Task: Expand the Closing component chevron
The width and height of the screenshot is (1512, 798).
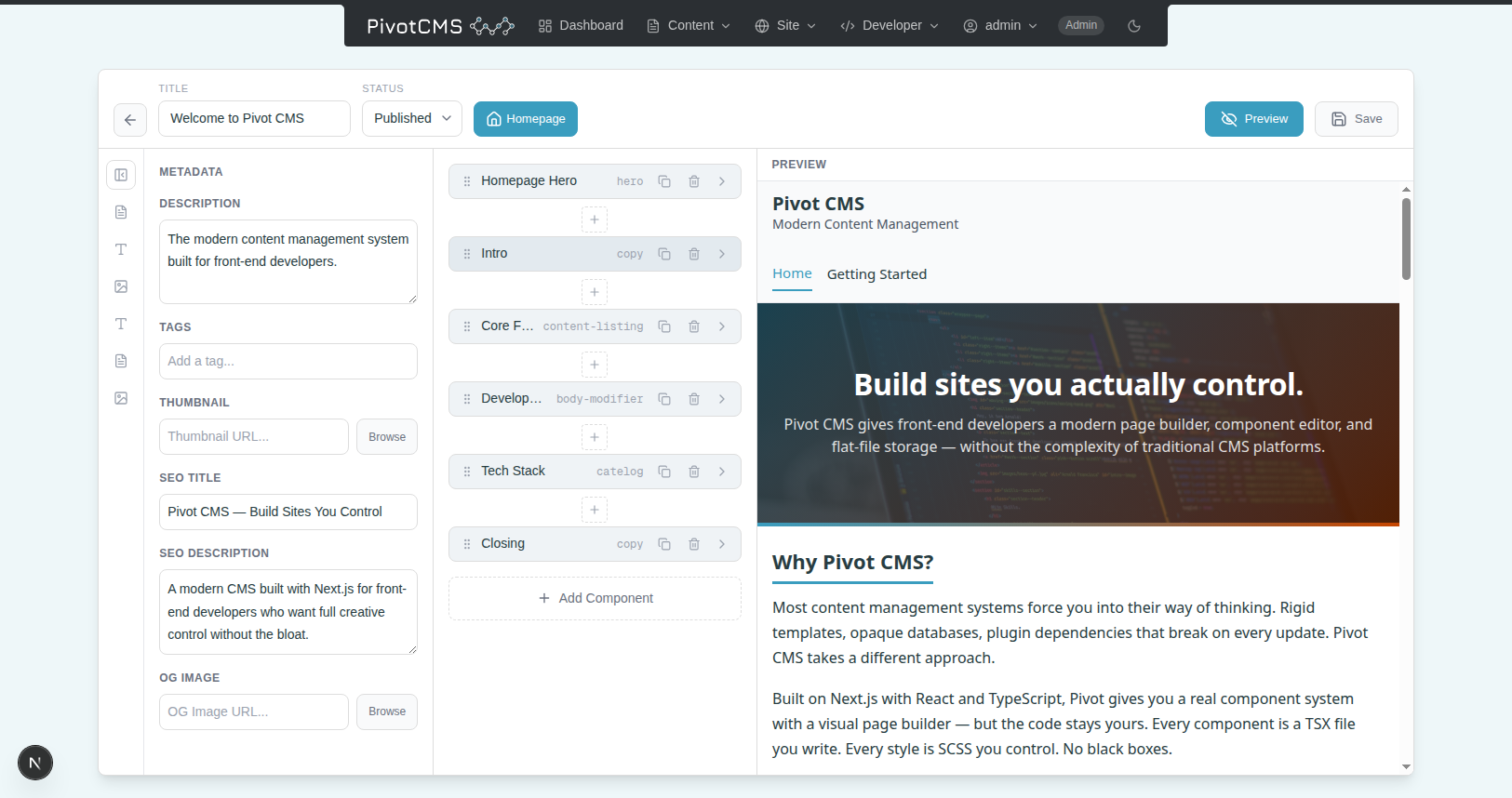Action: pos(722,544)
